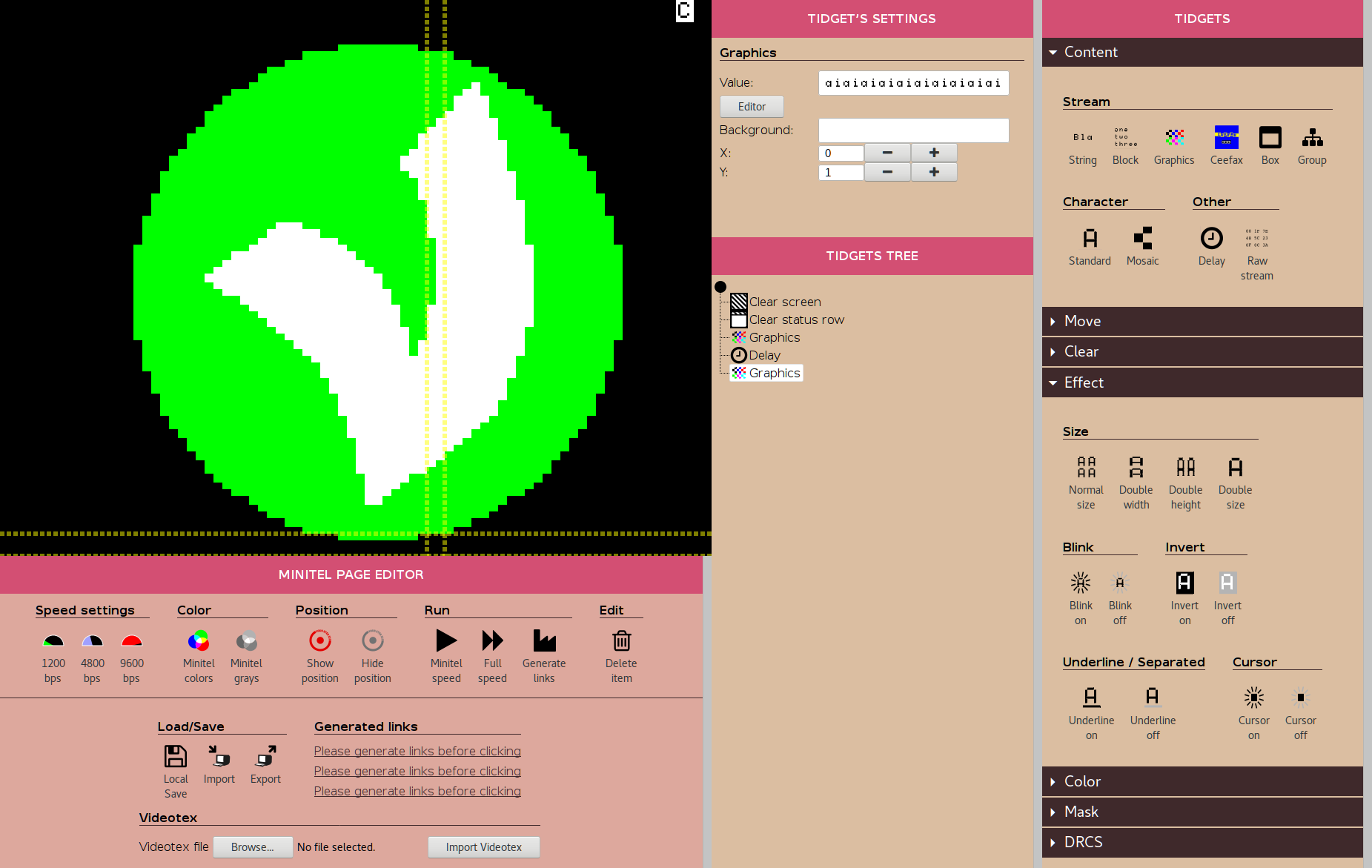1372x868 pixels.
Task: Switch editor to Minitel grays
Action: [246, 652]
